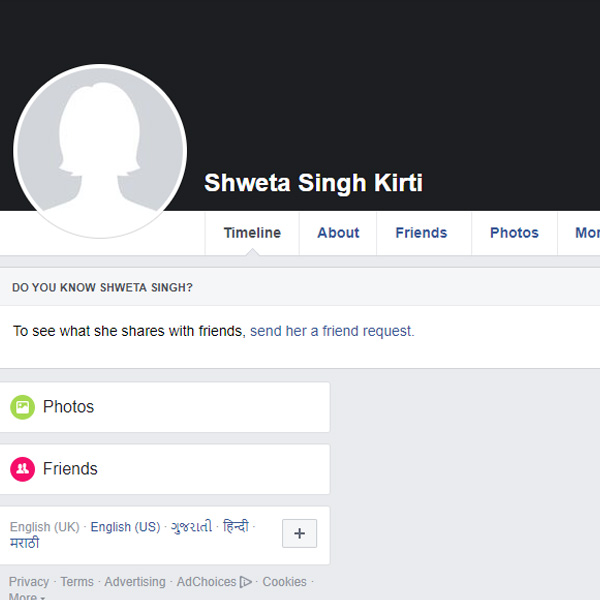Open the default profile picture avatar
Screen dimensions: 600x600
[100, 151]
